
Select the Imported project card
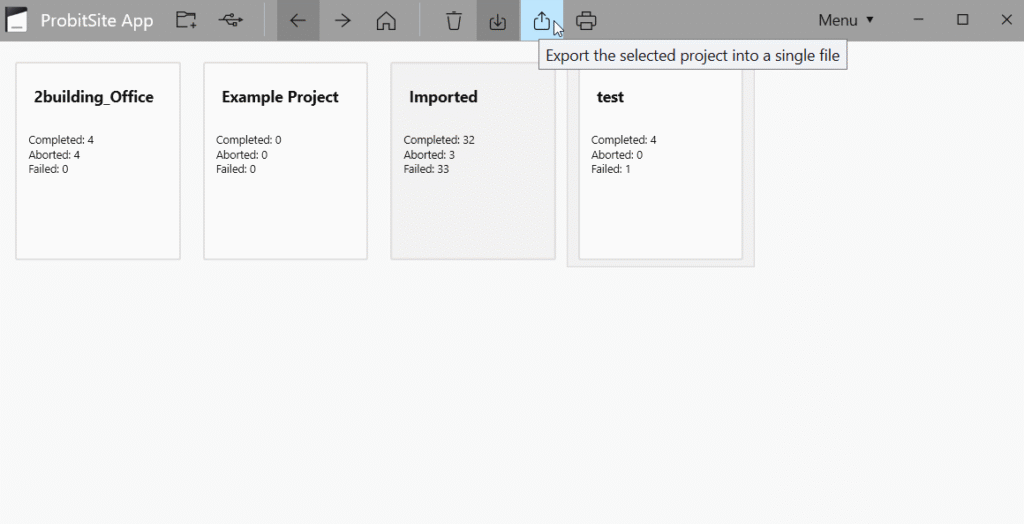(x=473, y=161)
